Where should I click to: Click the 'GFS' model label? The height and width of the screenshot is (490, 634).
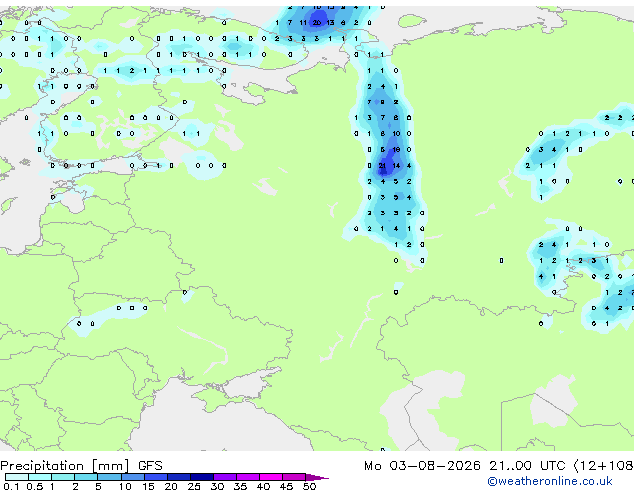tap(150, 466)
